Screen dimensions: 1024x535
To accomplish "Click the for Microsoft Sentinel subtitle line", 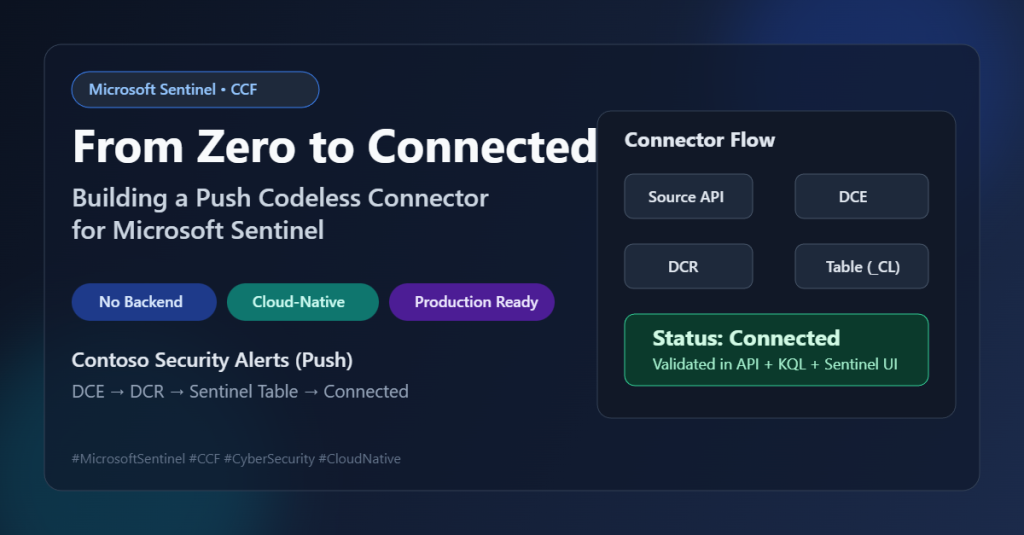I will click(198, 231).
